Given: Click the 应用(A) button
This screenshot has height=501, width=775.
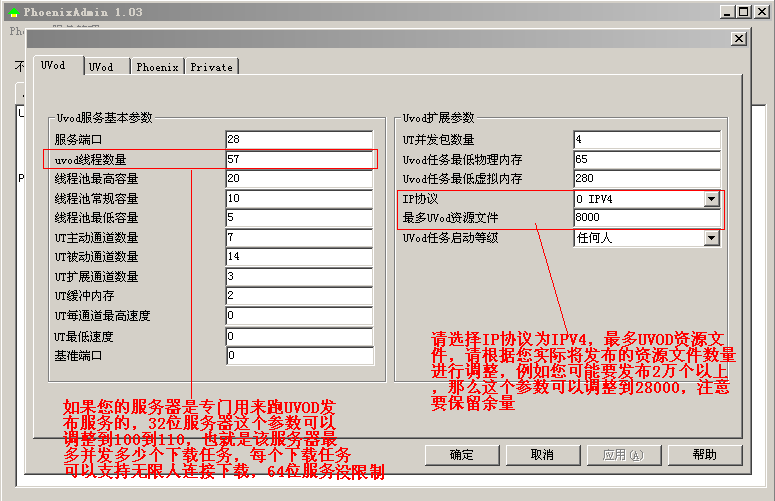Looking at the screenshot, I should click(624, 455).
